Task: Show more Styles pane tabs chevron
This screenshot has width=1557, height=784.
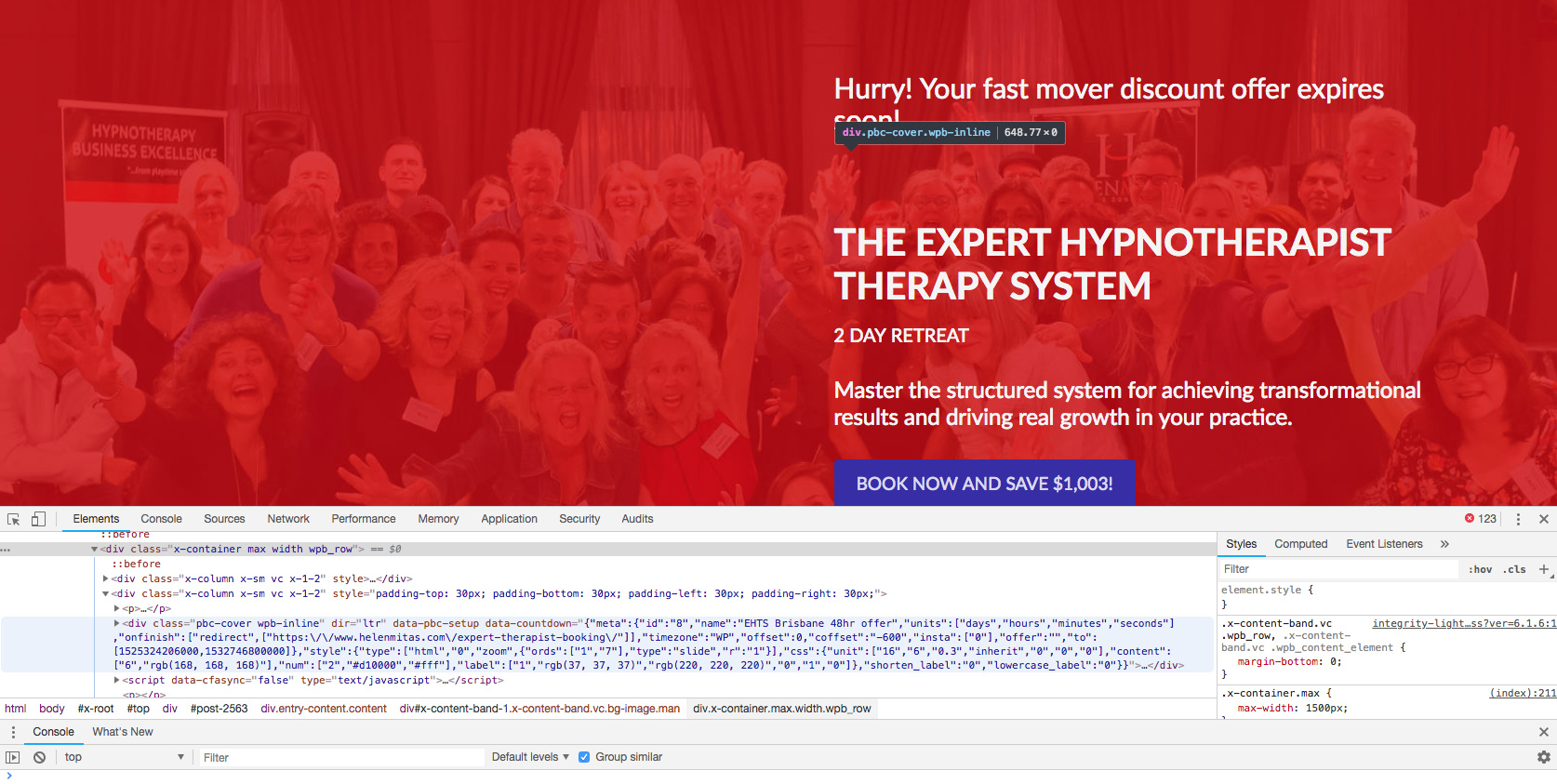Action: click(1444, 544)
